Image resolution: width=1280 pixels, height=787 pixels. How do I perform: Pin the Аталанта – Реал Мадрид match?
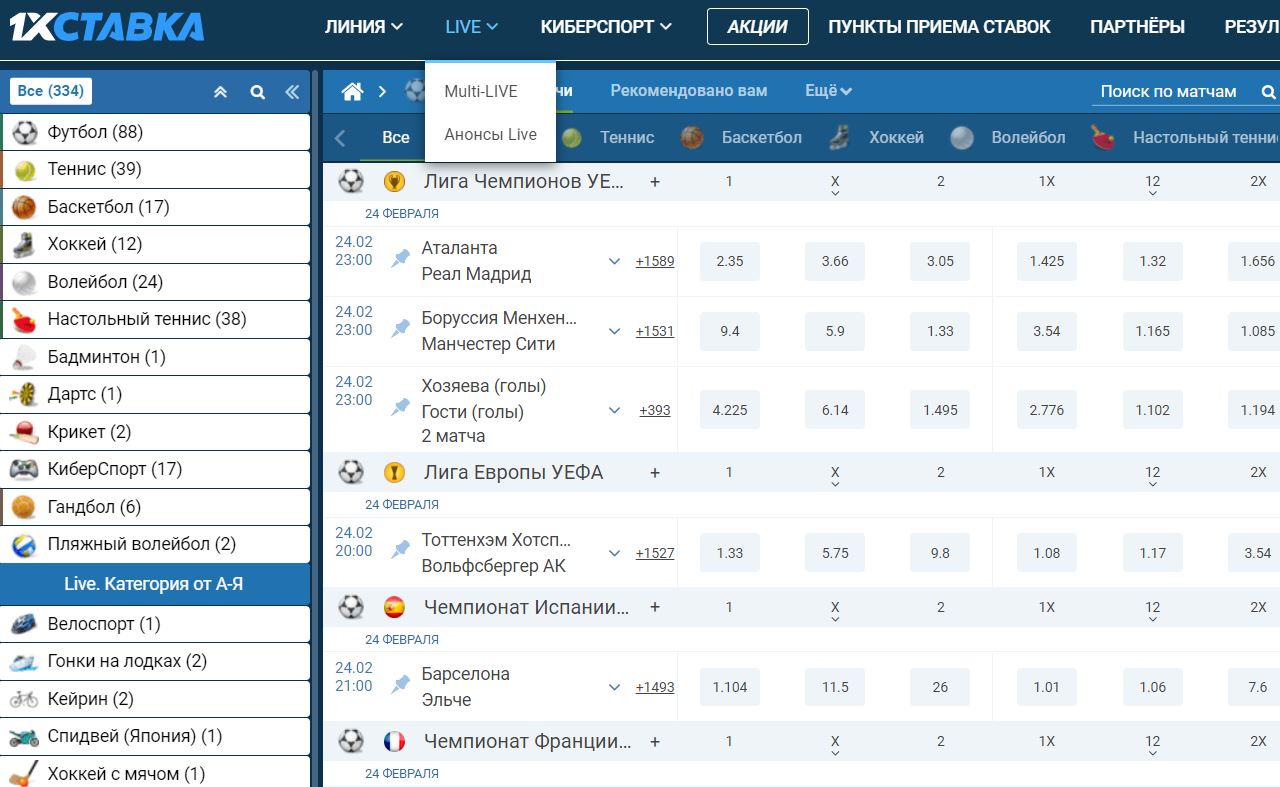[401, 259]
